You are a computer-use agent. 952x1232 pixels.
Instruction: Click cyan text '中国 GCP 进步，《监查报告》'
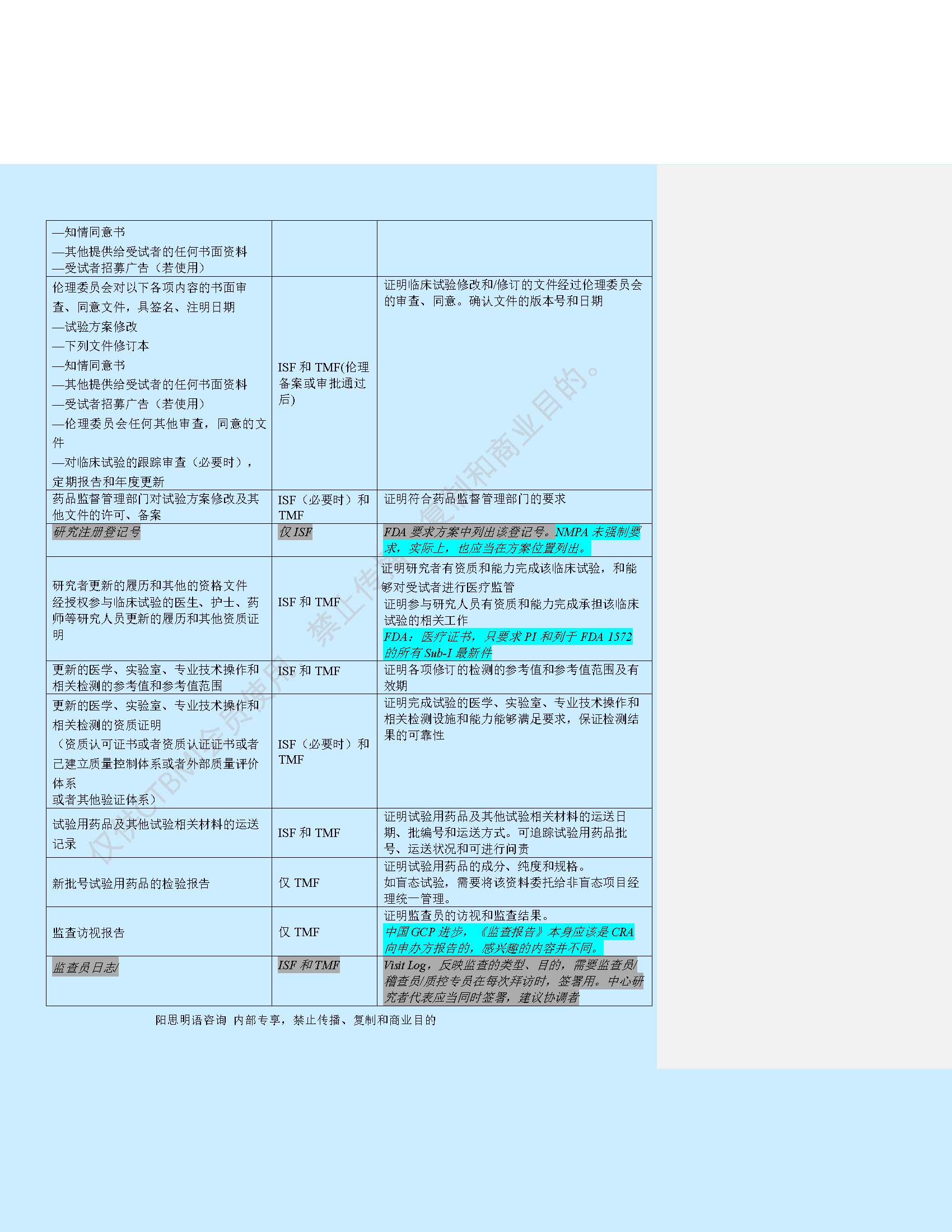point(464,932)
